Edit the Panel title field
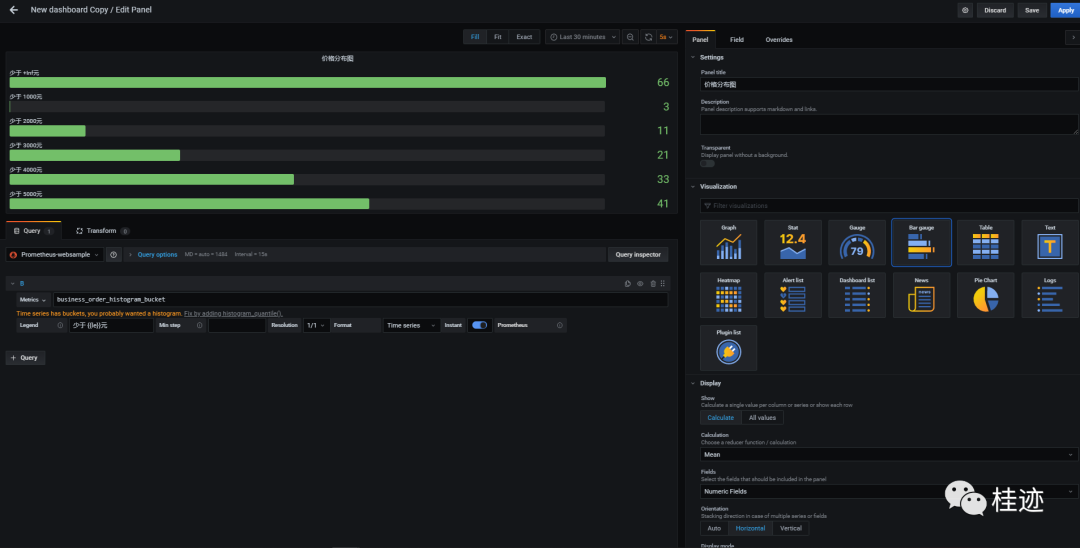 point(889,84)
